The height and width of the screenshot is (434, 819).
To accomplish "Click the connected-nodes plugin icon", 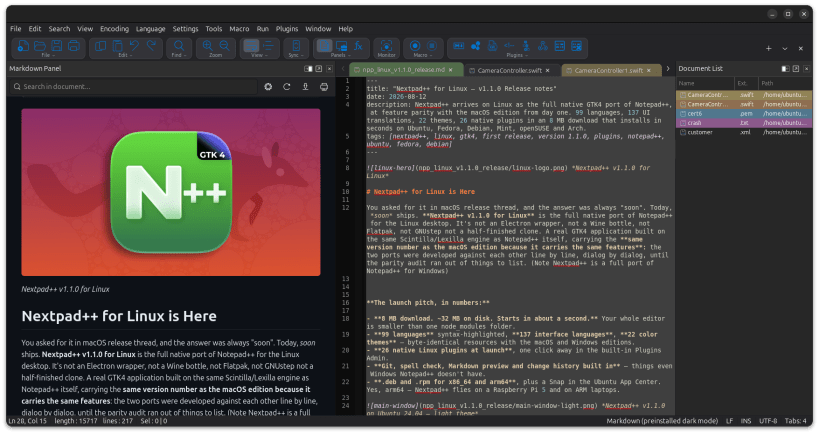I will [475, 46].
